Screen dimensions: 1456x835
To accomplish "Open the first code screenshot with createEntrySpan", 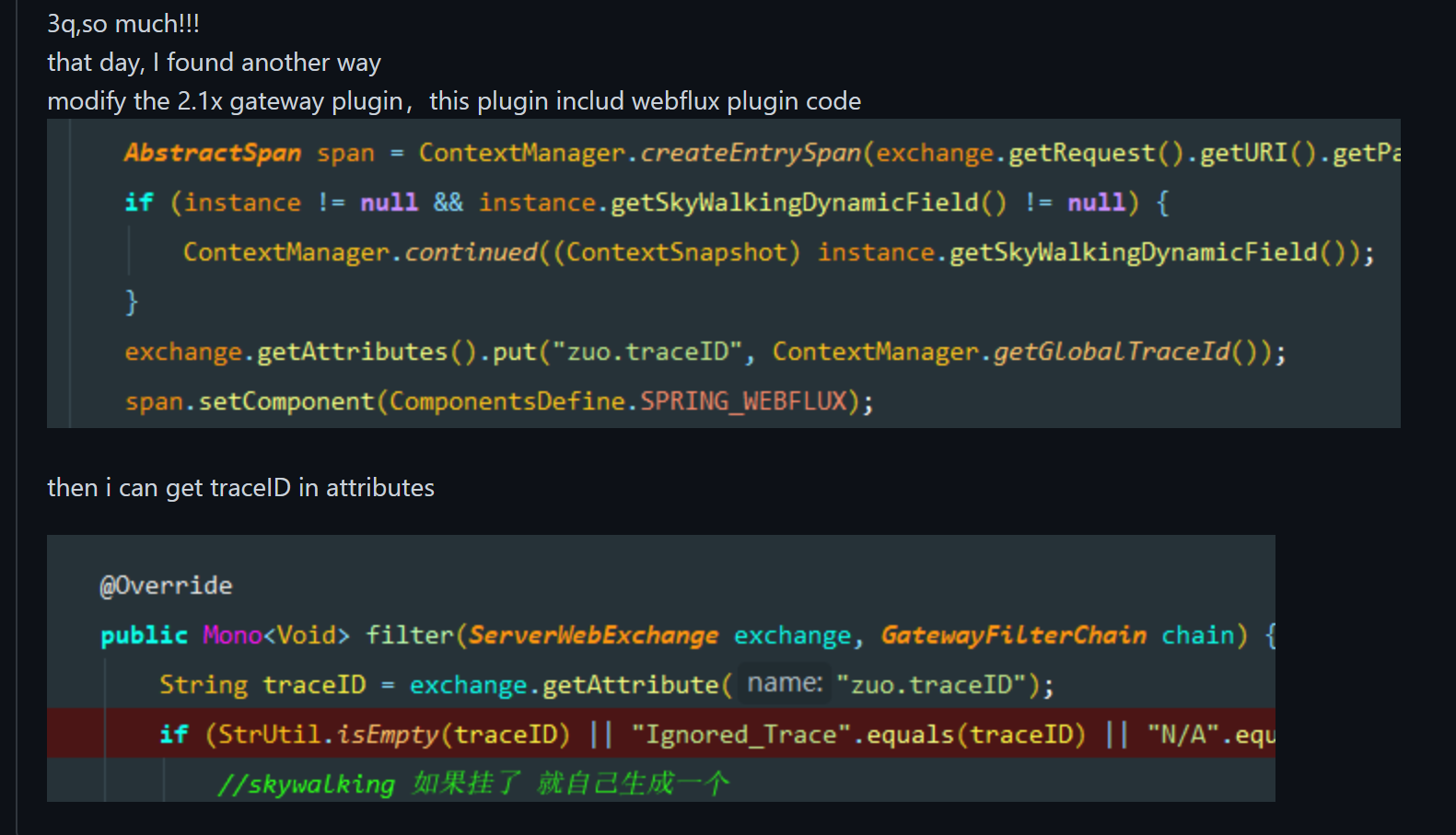I will (x=724, y=273).
